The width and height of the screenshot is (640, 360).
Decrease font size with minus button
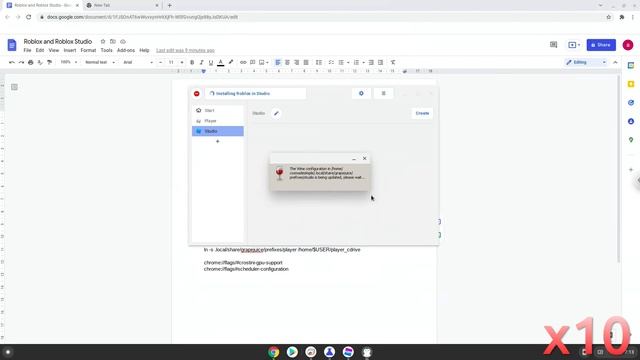coord(160,62)
